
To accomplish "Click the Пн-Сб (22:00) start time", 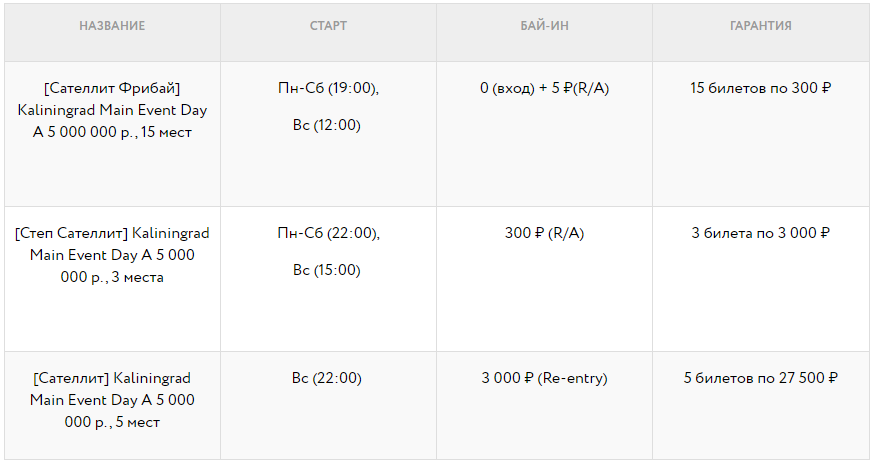I will point(328,233).
